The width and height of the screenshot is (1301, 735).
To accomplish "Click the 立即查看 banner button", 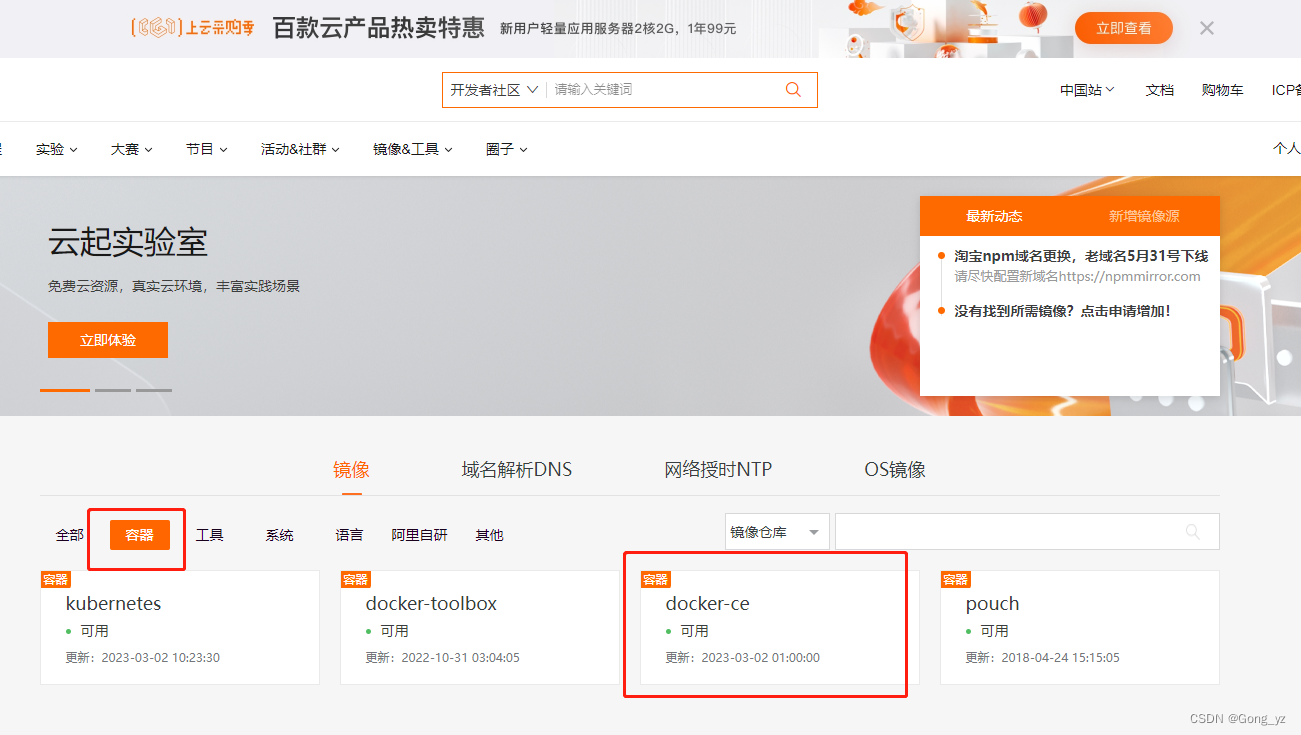I will 1124,28.
